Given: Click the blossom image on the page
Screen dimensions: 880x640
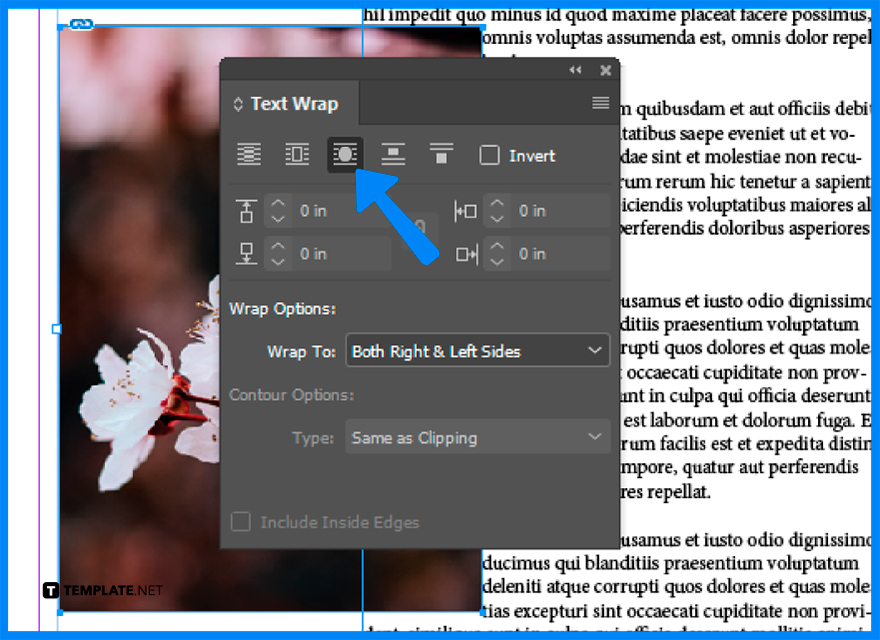Looking at the screenshot, I should [x=130, y=420].
